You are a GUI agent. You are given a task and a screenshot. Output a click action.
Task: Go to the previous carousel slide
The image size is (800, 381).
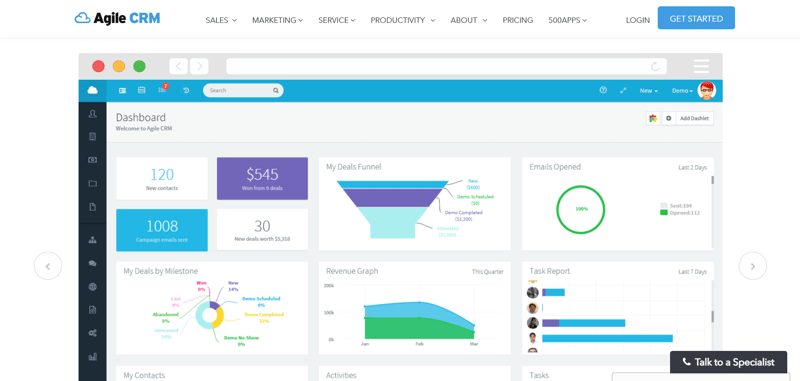pos(48,266)
